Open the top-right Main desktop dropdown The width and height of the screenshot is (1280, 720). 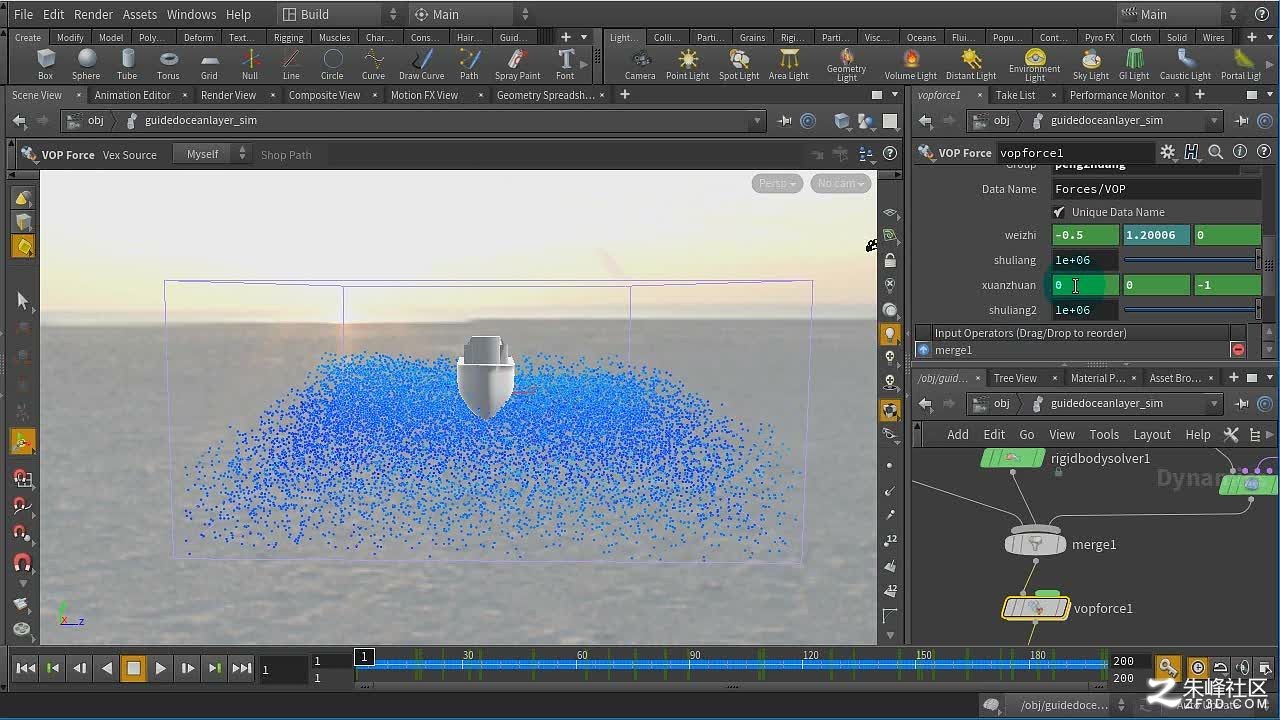(x=1181, y=14)
